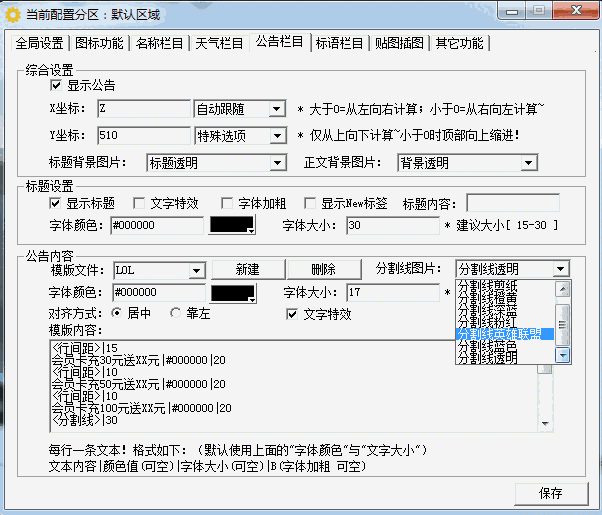Click the title 字体大小 field showing 30
The image size is (602, 515).
pos(393,225)
